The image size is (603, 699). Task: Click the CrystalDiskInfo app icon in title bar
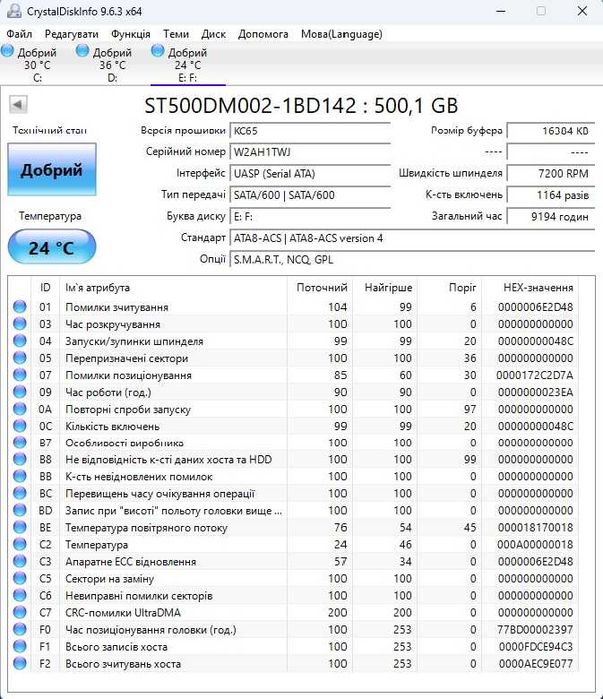point(14,11)
